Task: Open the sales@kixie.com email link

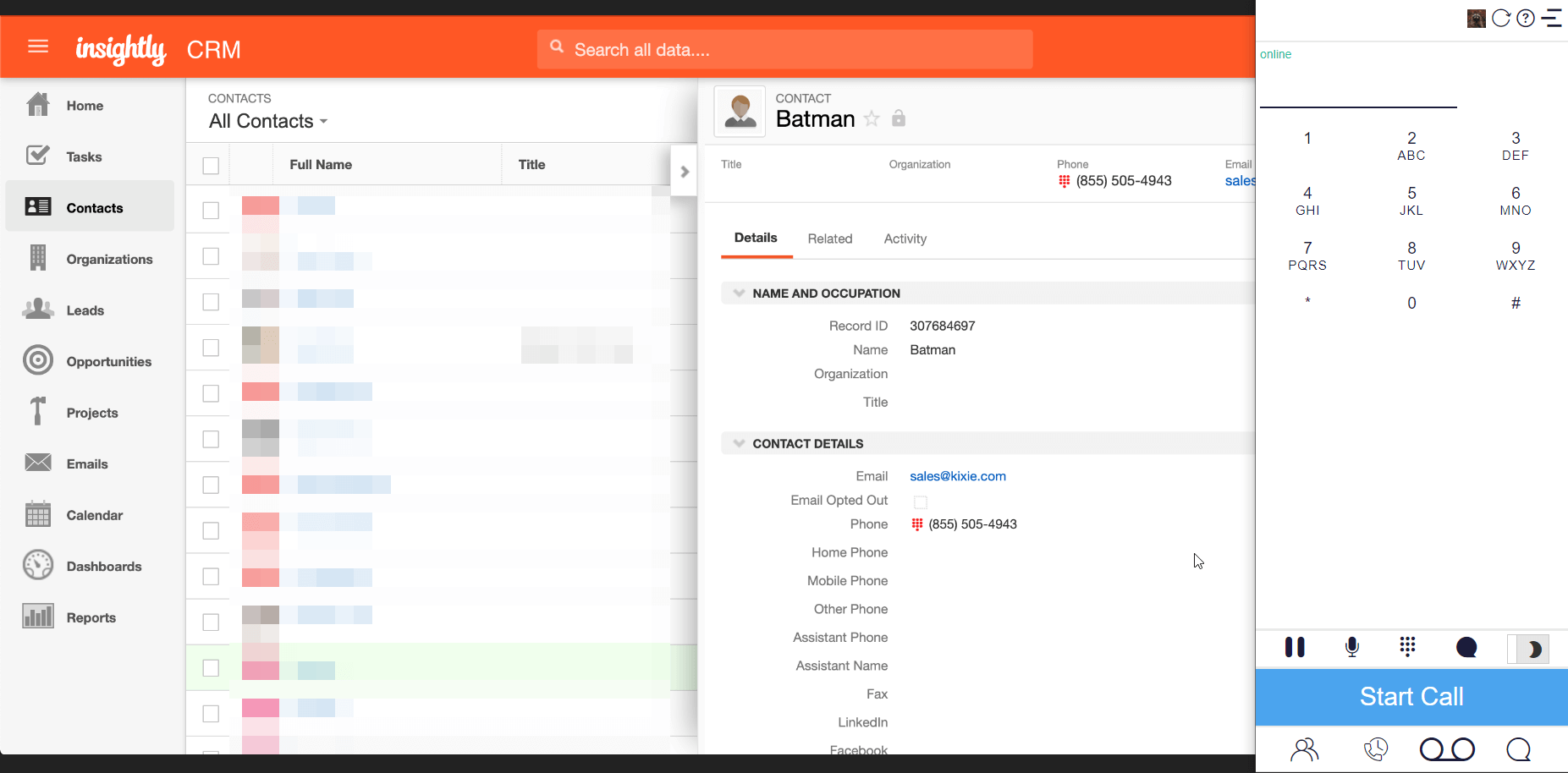Action: [958, 476]
